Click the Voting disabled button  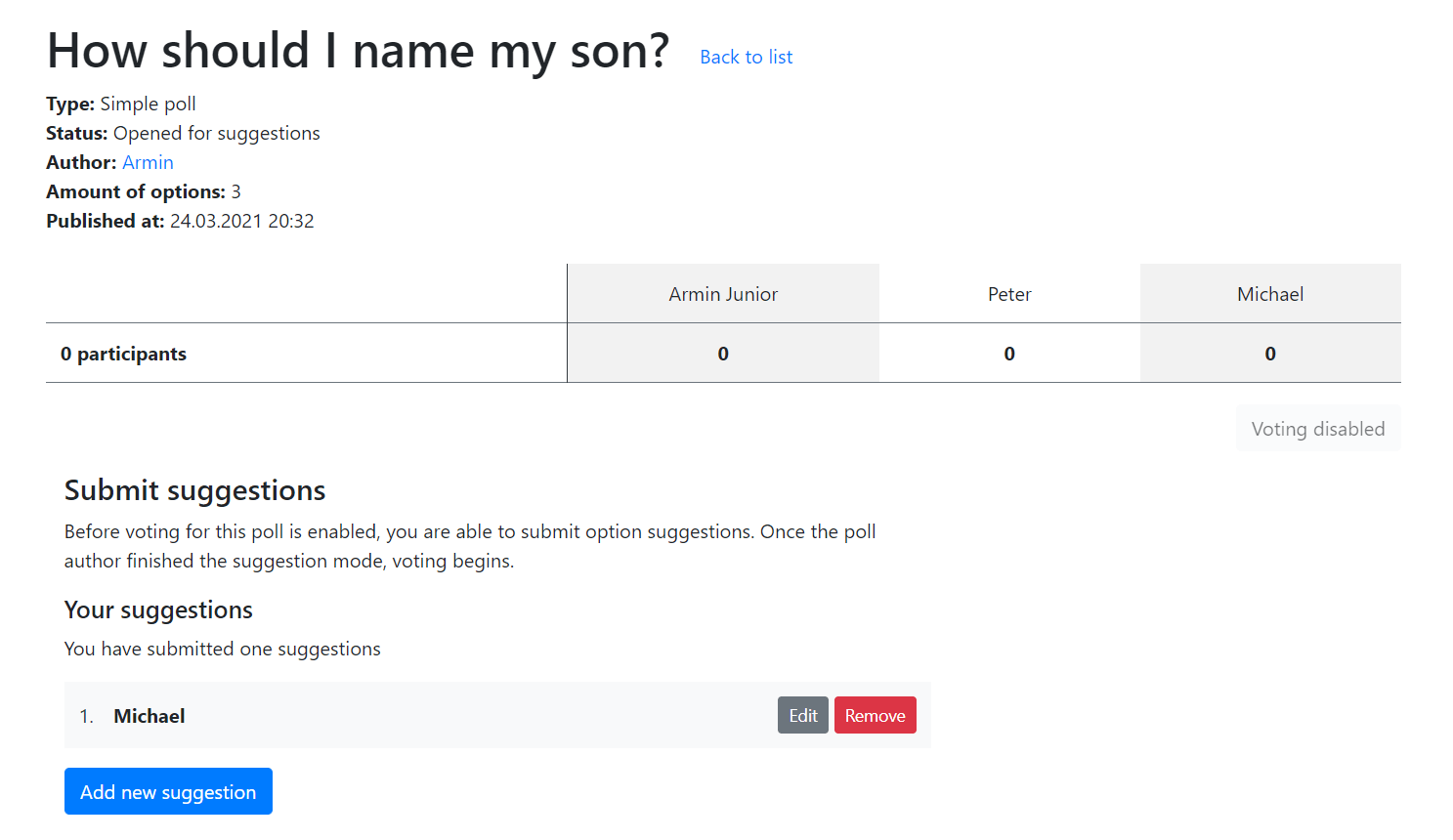1317,429
